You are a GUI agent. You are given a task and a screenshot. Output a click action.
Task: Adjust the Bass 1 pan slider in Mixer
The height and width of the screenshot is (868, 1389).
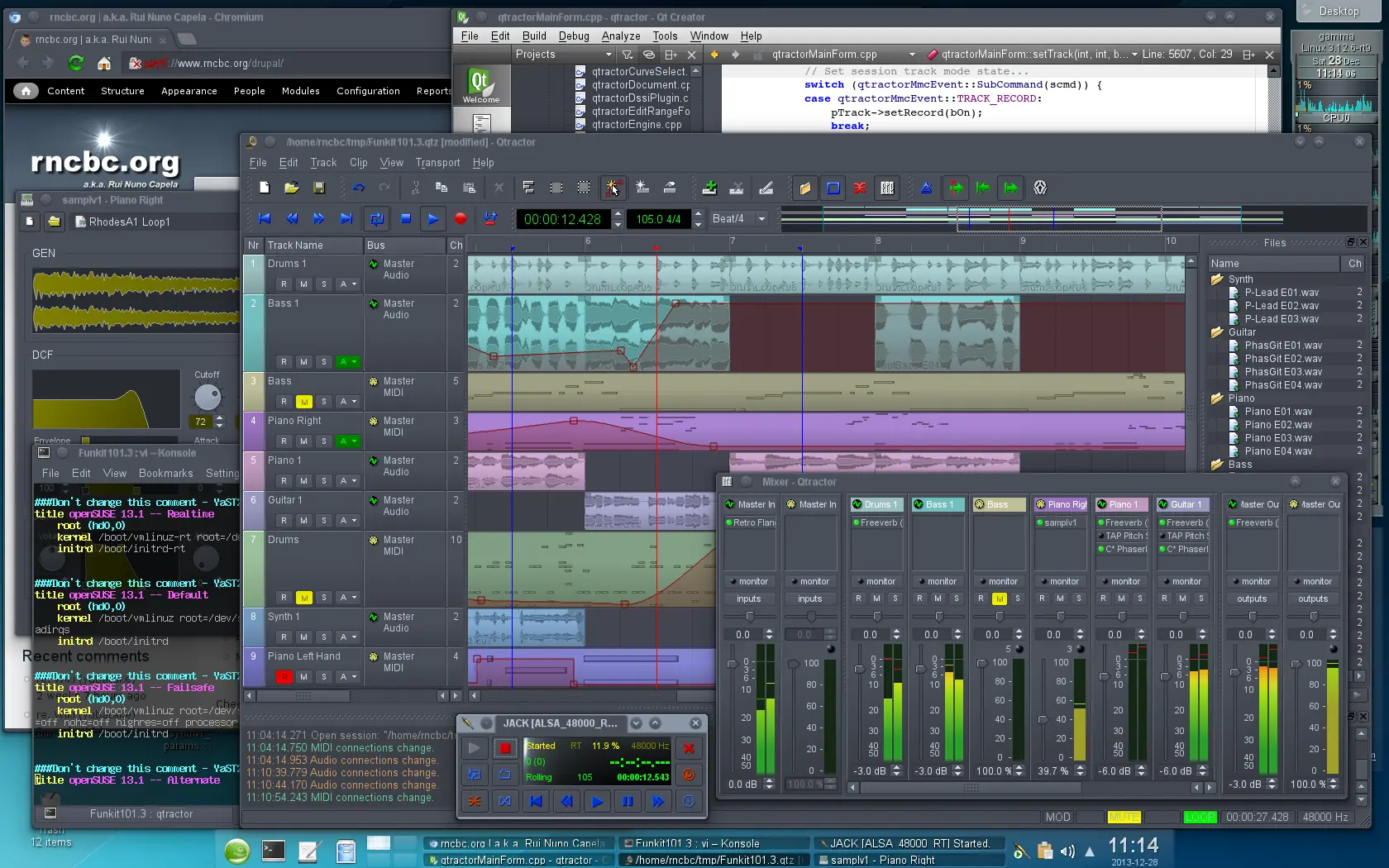tap(938, 617)
